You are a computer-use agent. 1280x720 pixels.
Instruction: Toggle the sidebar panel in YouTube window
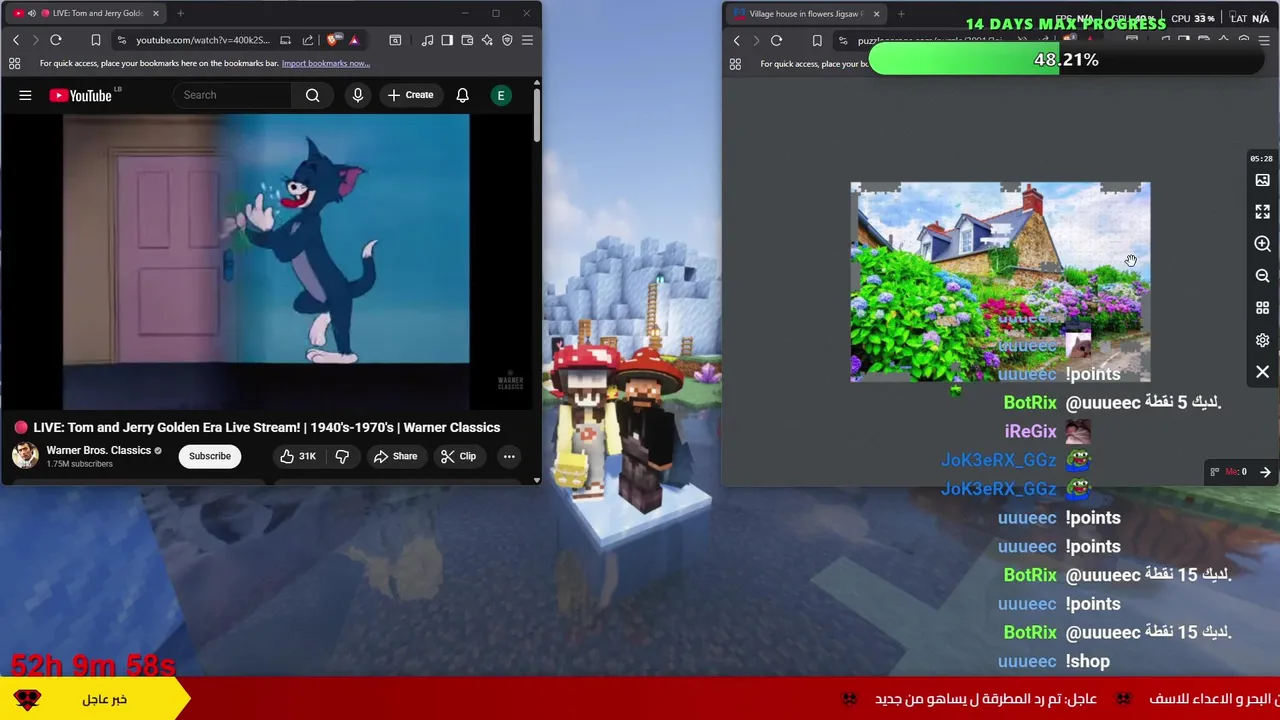point(447,40)
